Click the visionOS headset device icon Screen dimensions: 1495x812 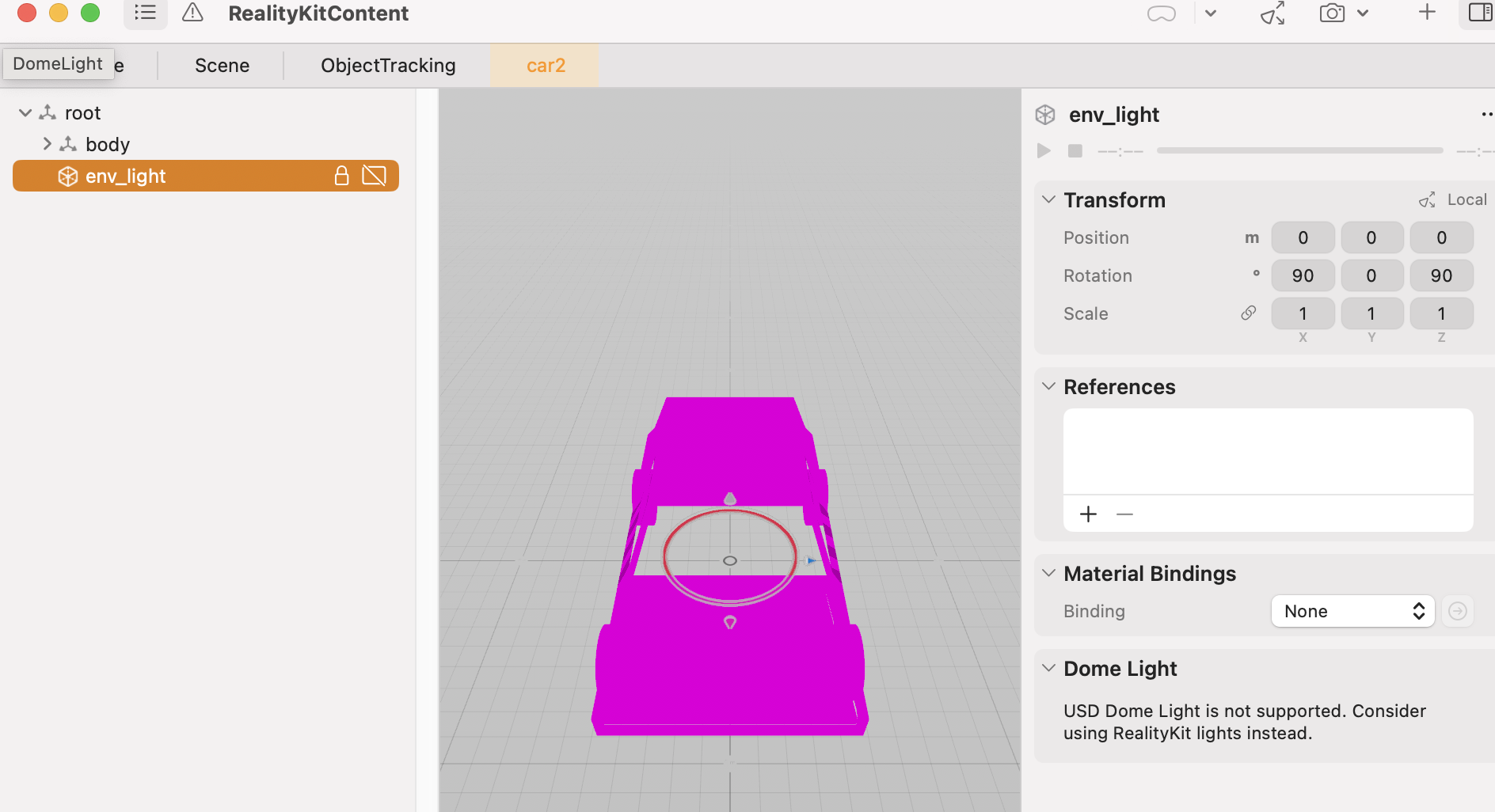pyautogui.click(x=1161, y=13)
